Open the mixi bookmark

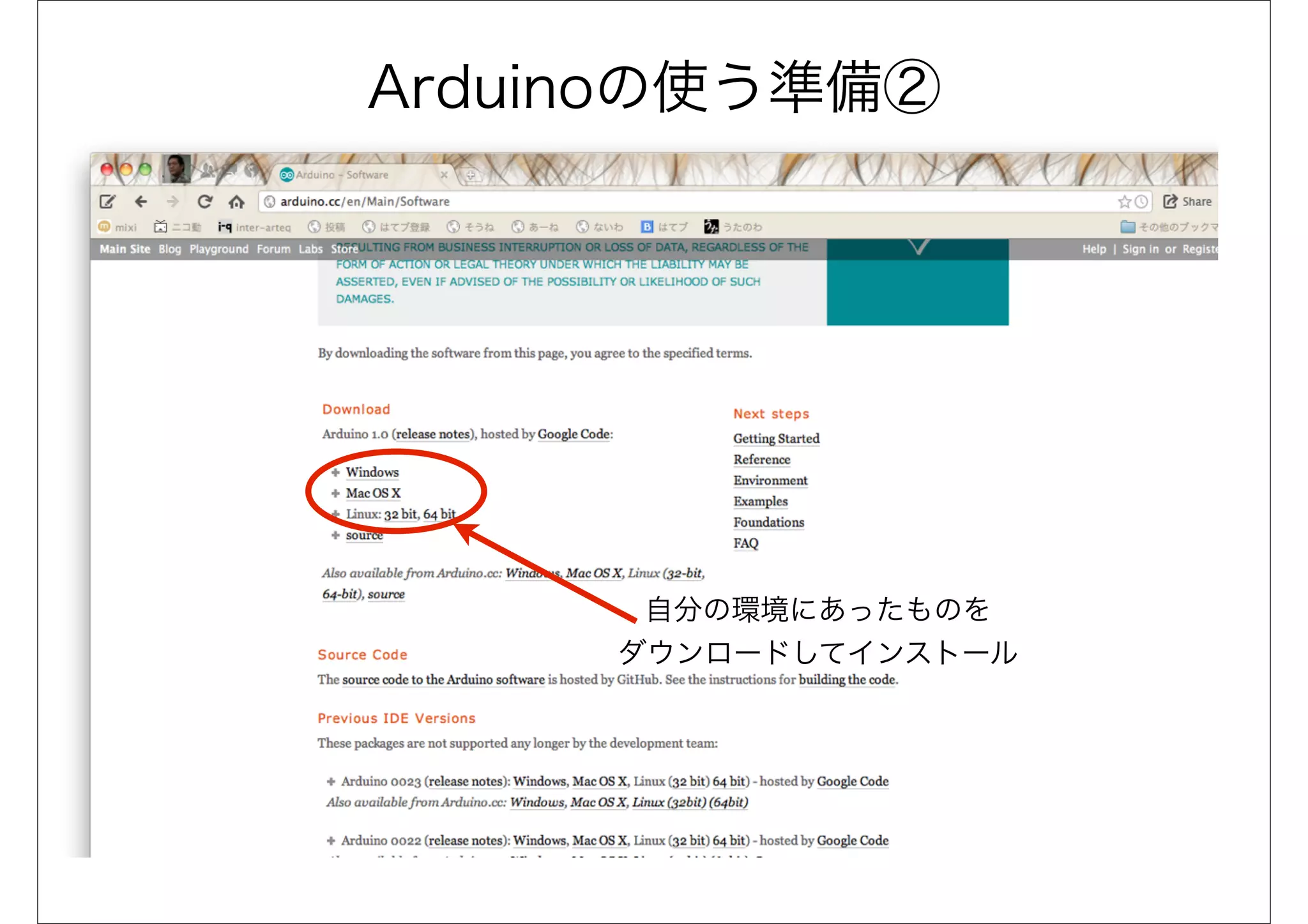tap(118, 227)
